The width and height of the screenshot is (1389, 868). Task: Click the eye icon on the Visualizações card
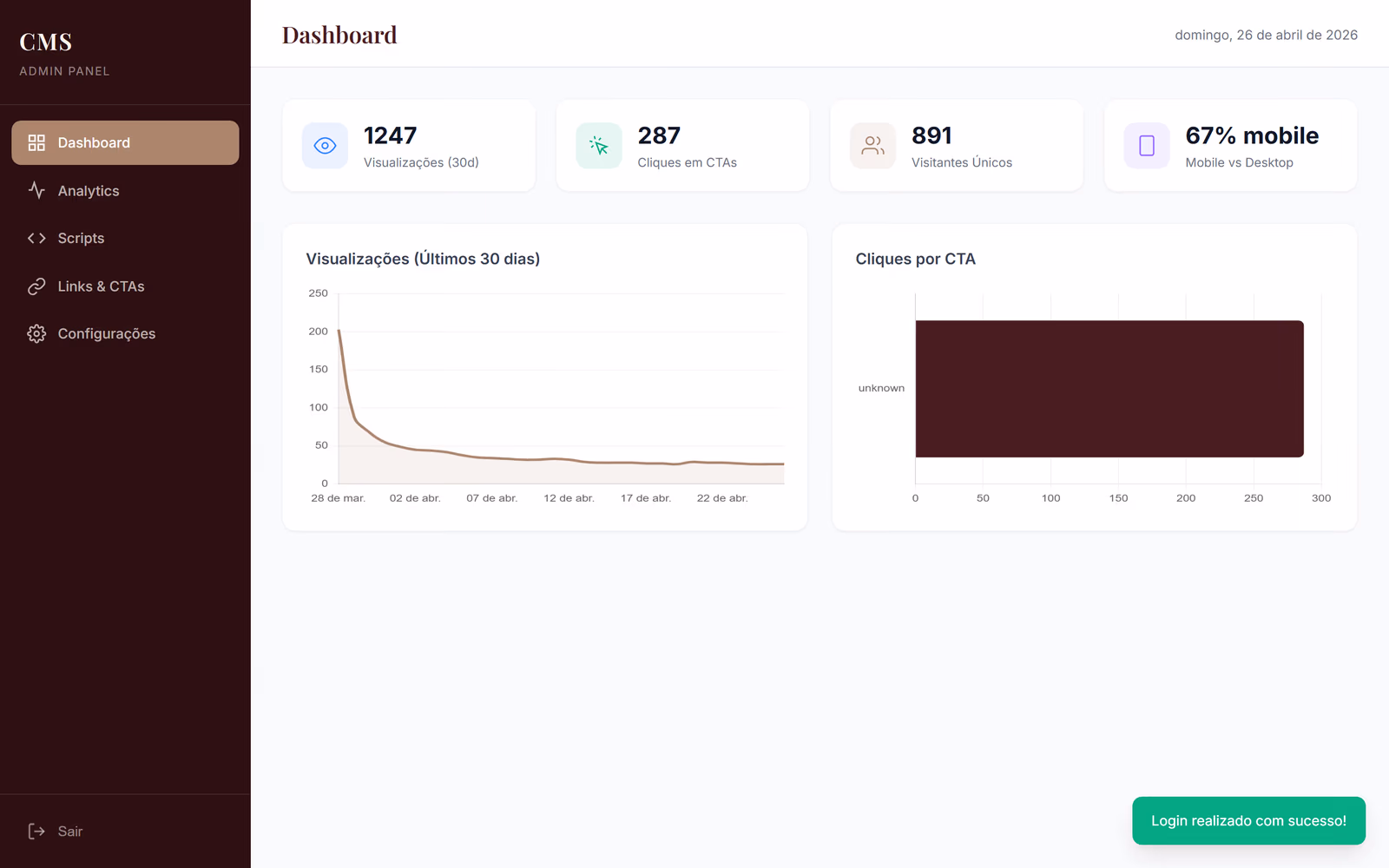(324, 146)
